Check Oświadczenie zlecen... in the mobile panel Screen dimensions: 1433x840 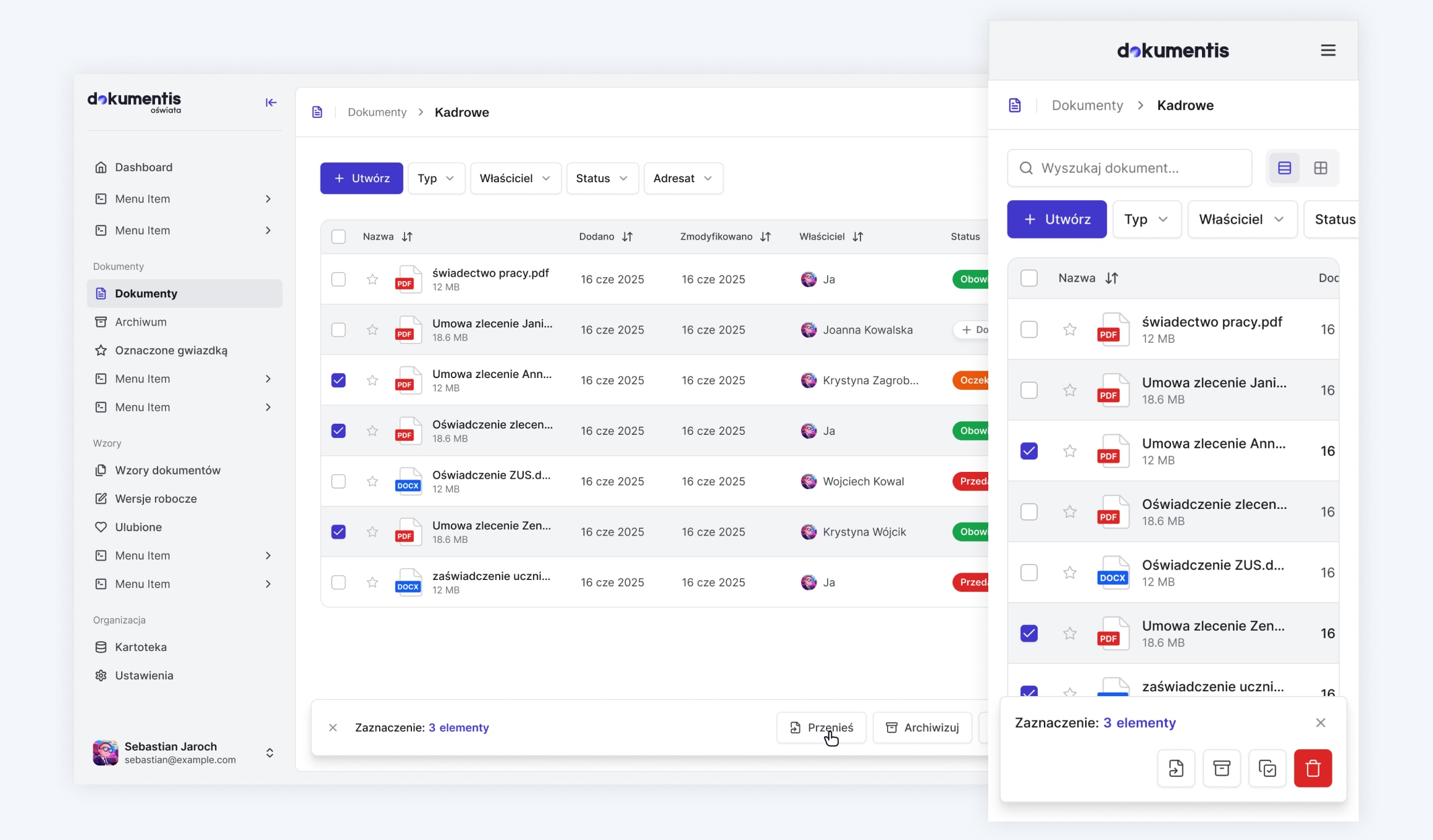click(1029, 511)
